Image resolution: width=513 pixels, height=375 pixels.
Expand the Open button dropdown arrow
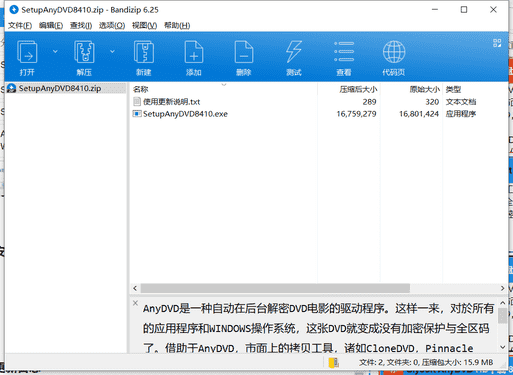55,52
